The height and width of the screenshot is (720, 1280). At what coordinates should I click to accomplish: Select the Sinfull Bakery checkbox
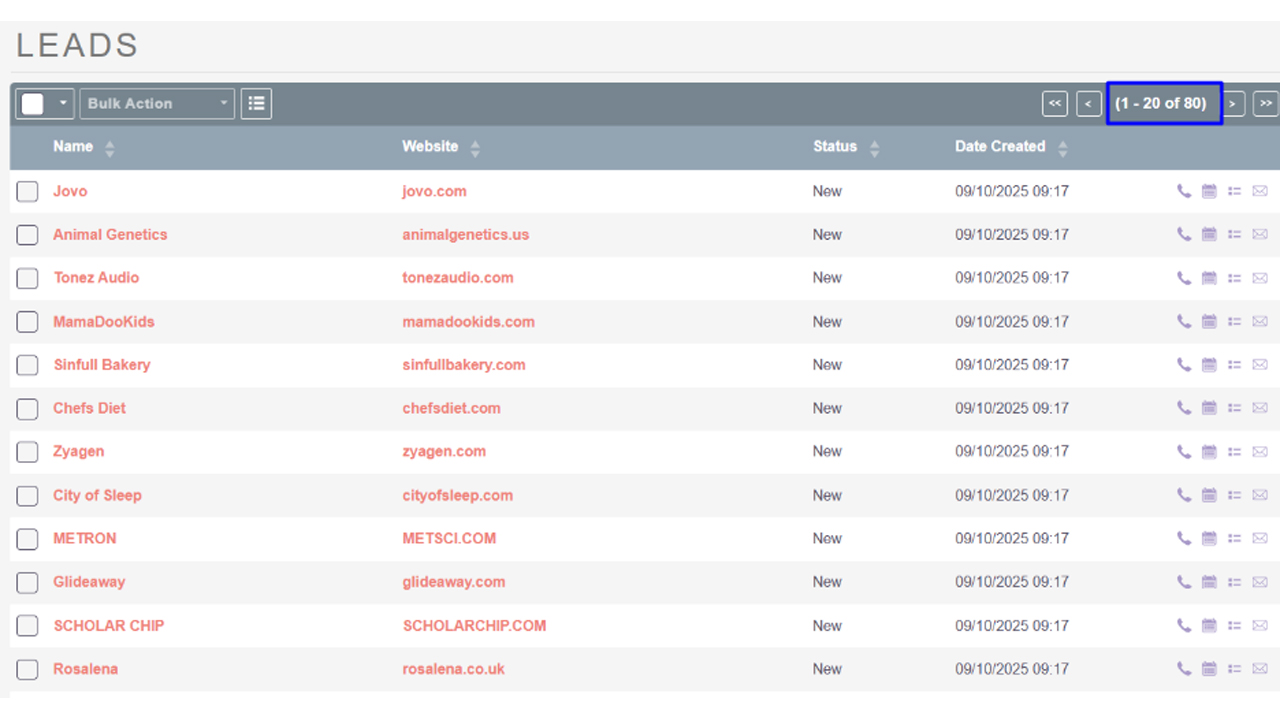27,365
